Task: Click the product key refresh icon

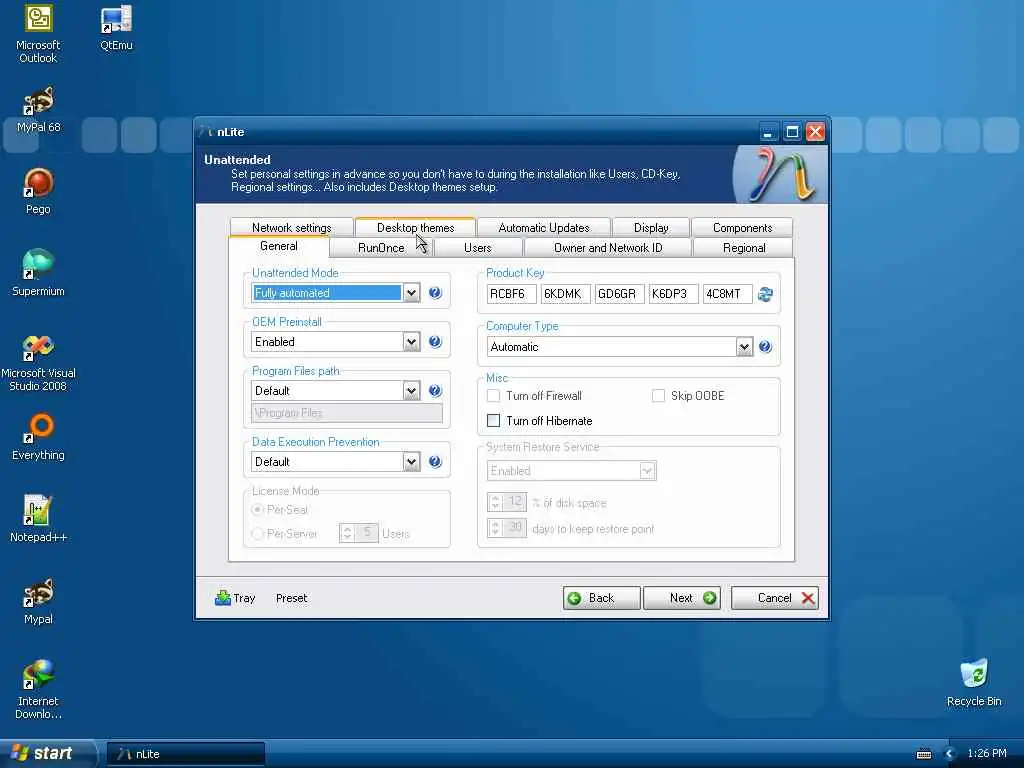Action: pyautogui.click(x=765, y=295)
